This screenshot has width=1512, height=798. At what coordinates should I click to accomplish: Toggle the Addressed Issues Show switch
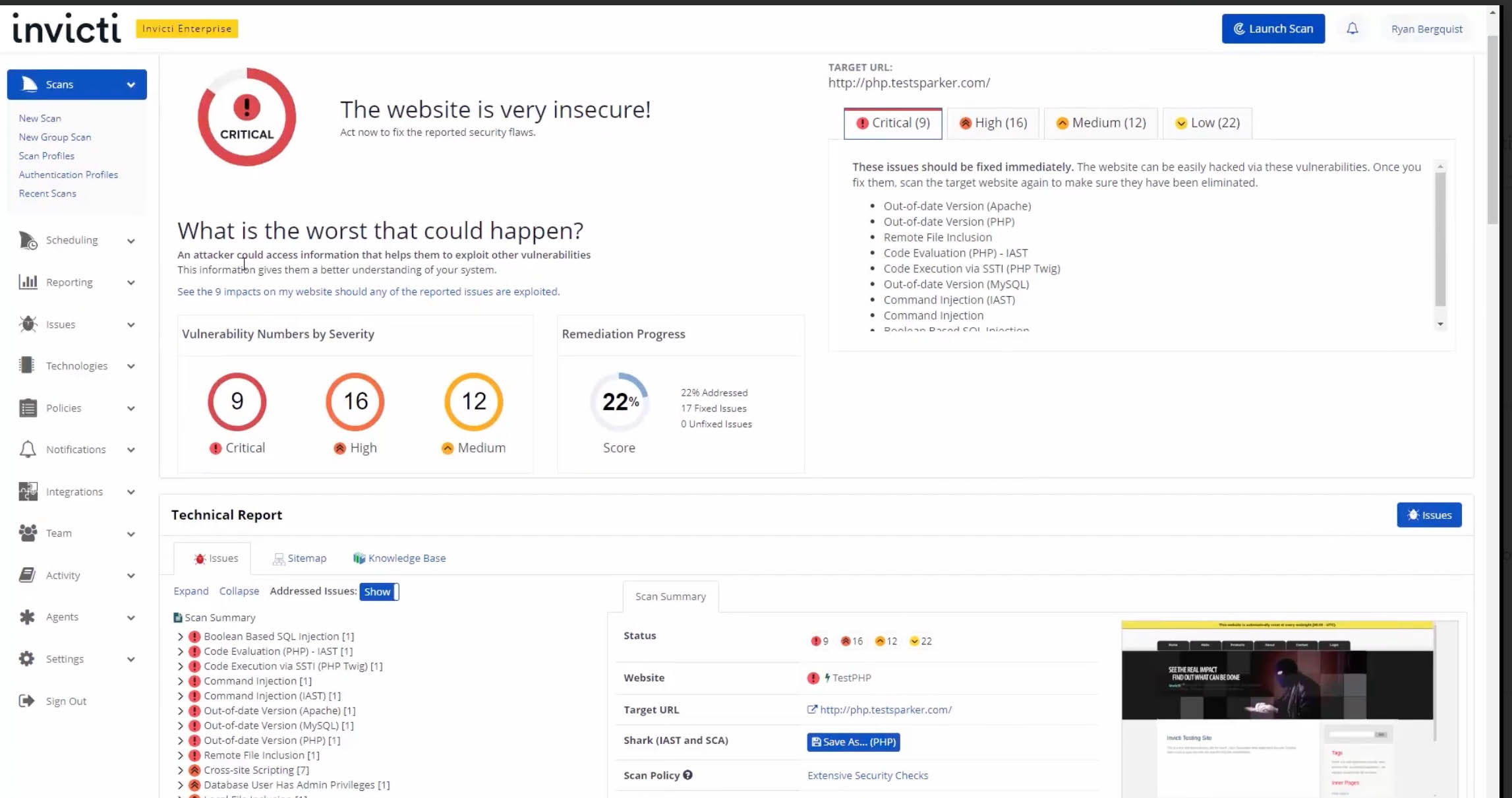click(379, 592)
